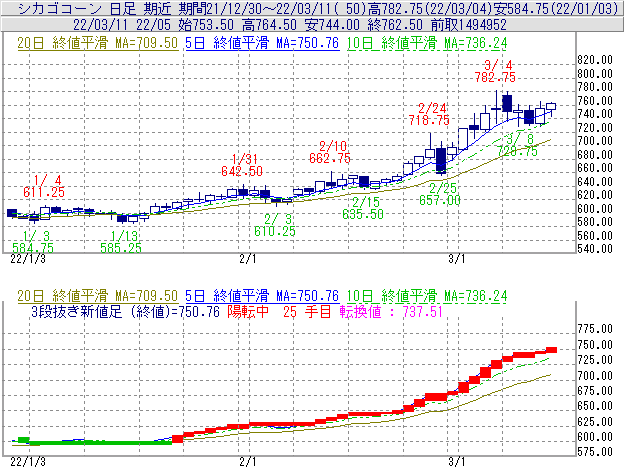This screenshot has width=624, height=475.
Task: Click the last white candlestick on the right
Action: (x=551, y=106)
